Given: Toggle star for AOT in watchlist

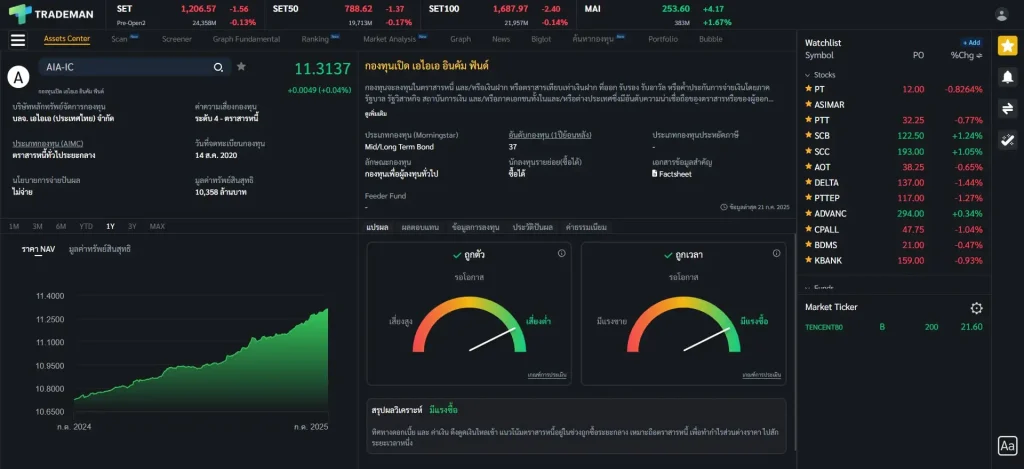Looking at the screenshot, I should 808,167.
